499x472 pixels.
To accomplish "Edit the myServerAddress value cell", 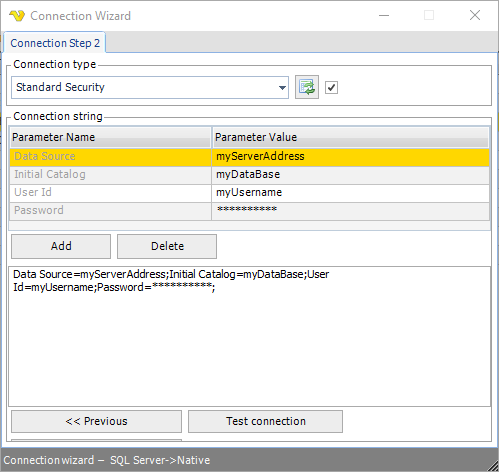I will (351, 157).
